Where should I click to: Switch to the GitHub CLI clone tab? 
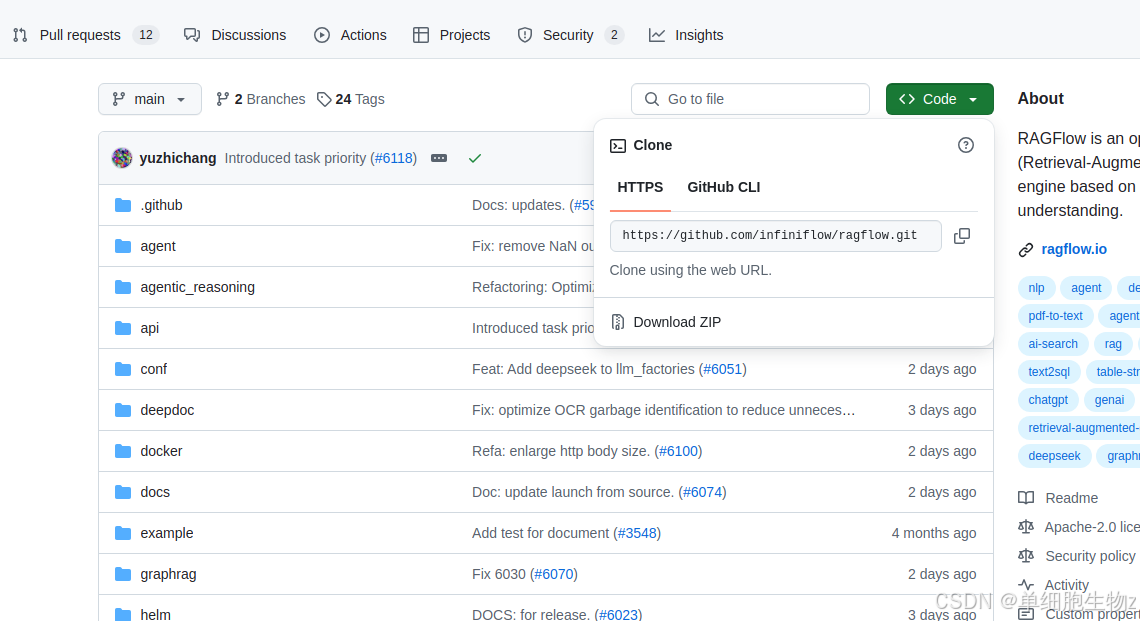pos(723,188)
